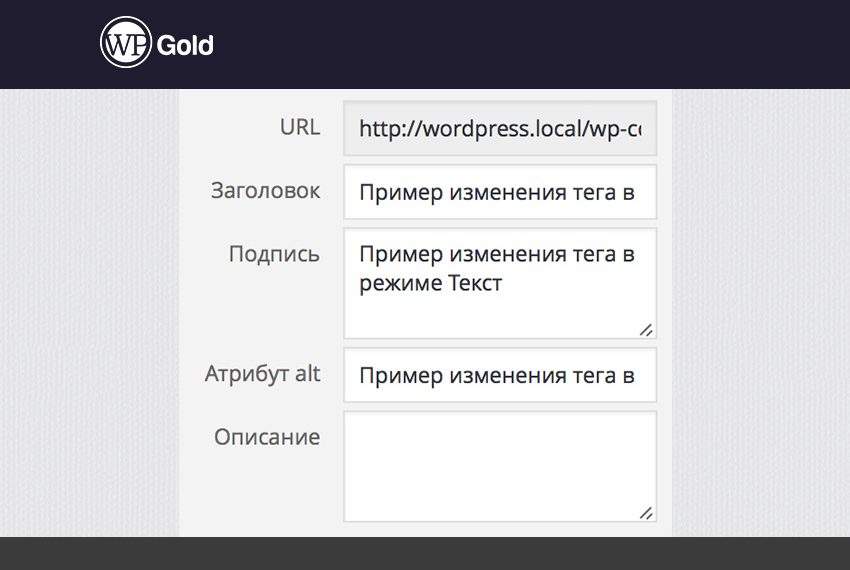Click the Gold text beside the logo
Image resolution: width=850 pixels, height=570 pixels.
tap(185, 45)
